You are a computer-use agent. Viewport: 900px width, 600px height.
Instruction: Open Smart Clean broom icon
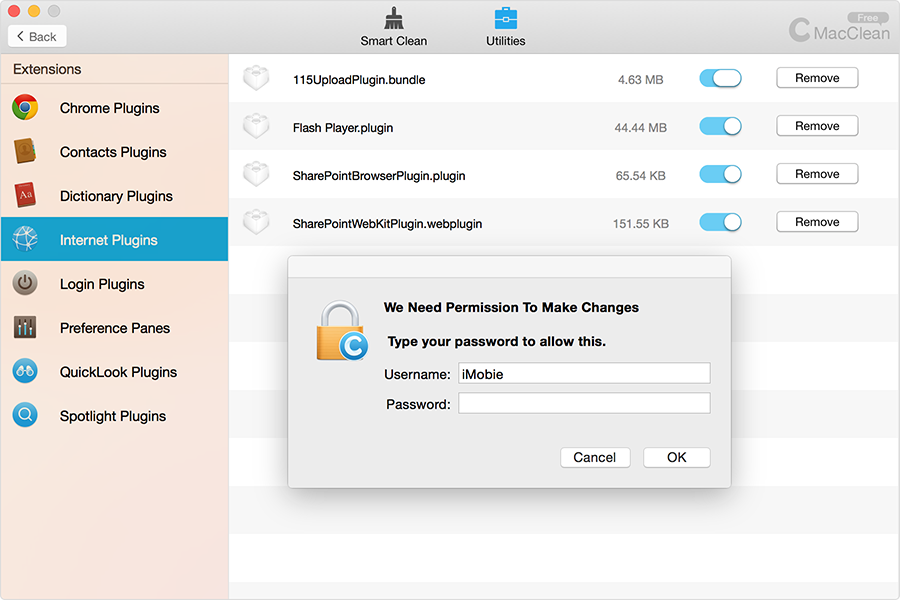tap(393, 19)
